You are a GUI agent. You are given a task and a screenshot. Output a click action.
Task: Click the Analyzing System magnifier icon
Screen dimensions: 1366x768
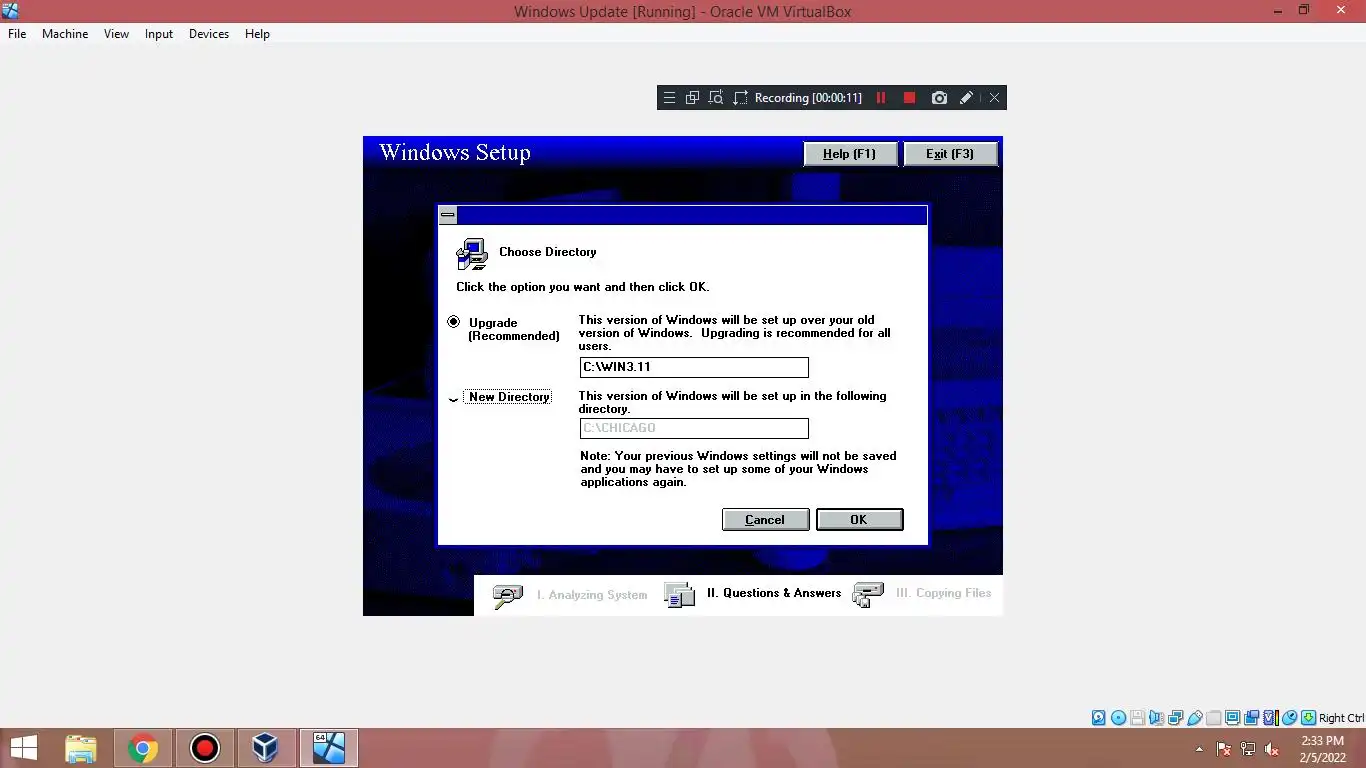coord(508,596)
